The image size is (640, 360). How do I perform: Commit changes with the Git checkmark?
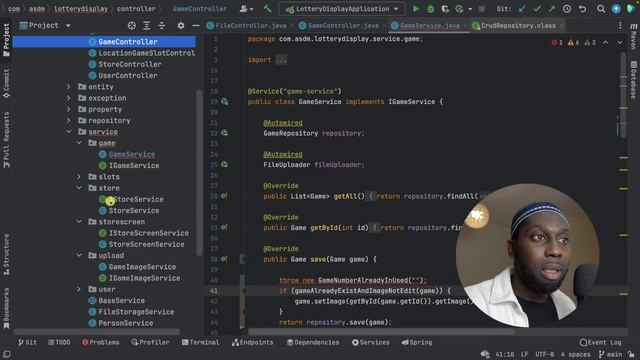[x=537, y=9]
